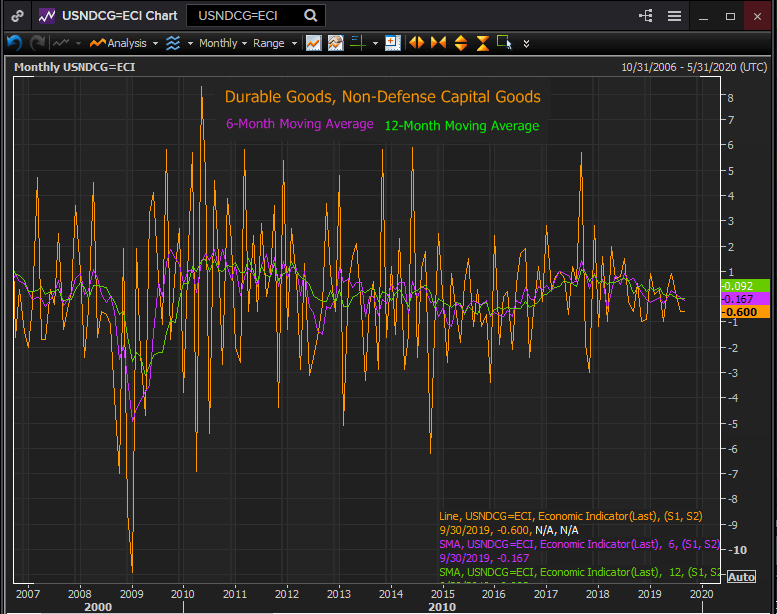Select the zoom rectangle cursor tool
The image size is (777, 614).
(x=504, y=43)
